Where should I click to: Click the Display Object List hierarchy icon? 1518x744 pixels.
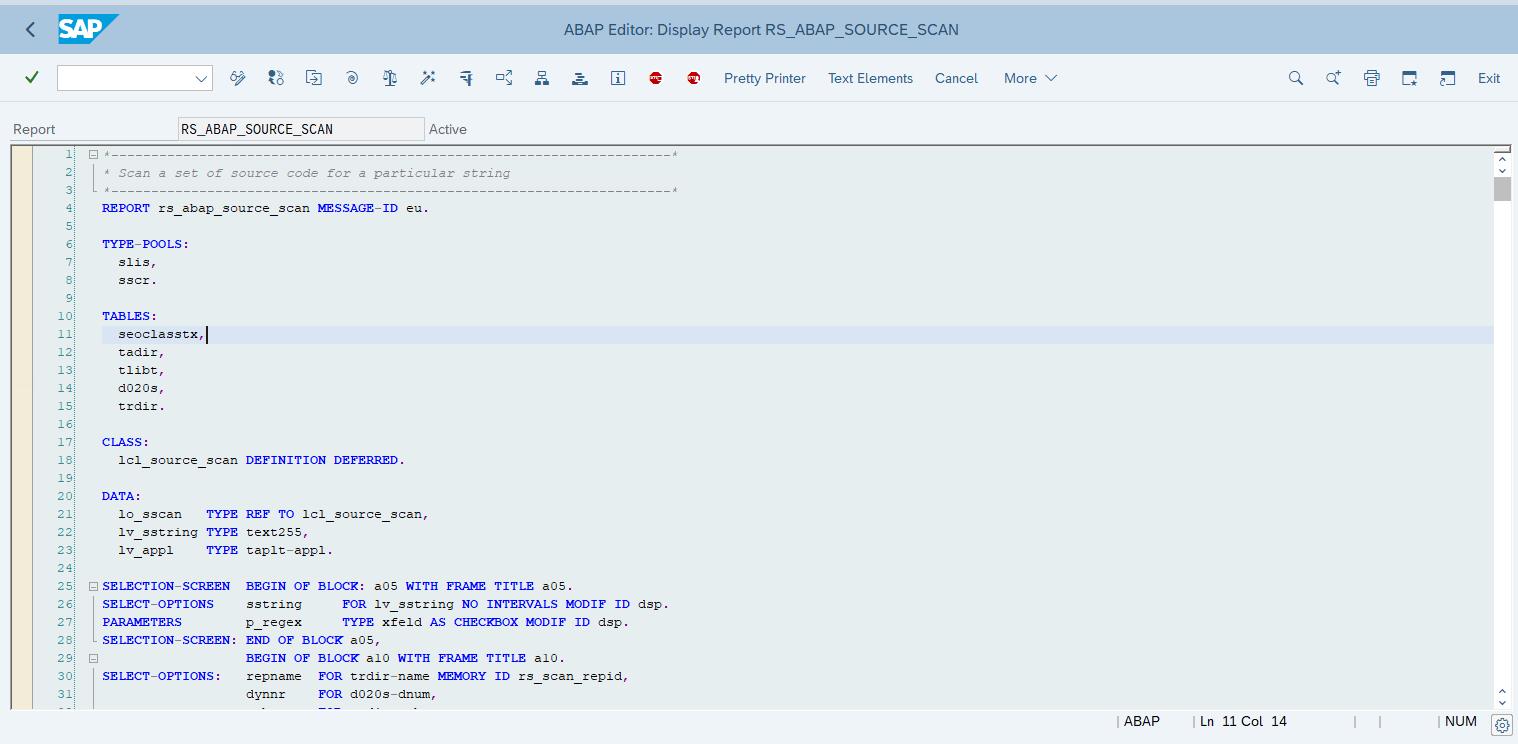click(x=542, y=78)
